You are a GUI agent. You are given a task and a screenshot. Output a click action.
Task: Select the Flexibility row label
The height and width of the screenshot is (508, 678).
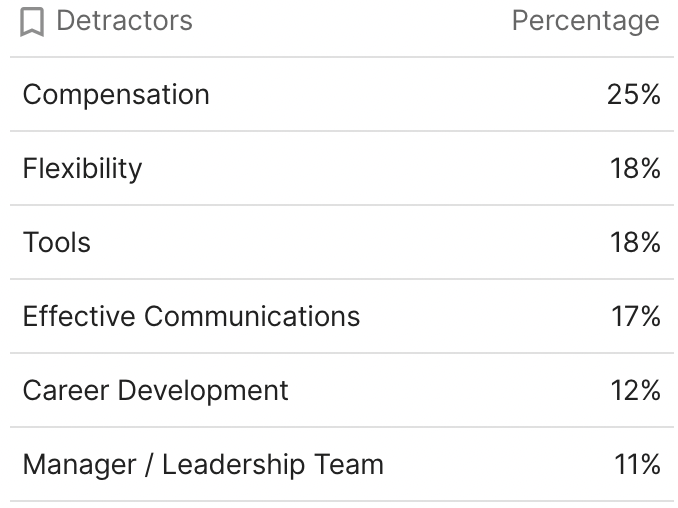point(82,169)
